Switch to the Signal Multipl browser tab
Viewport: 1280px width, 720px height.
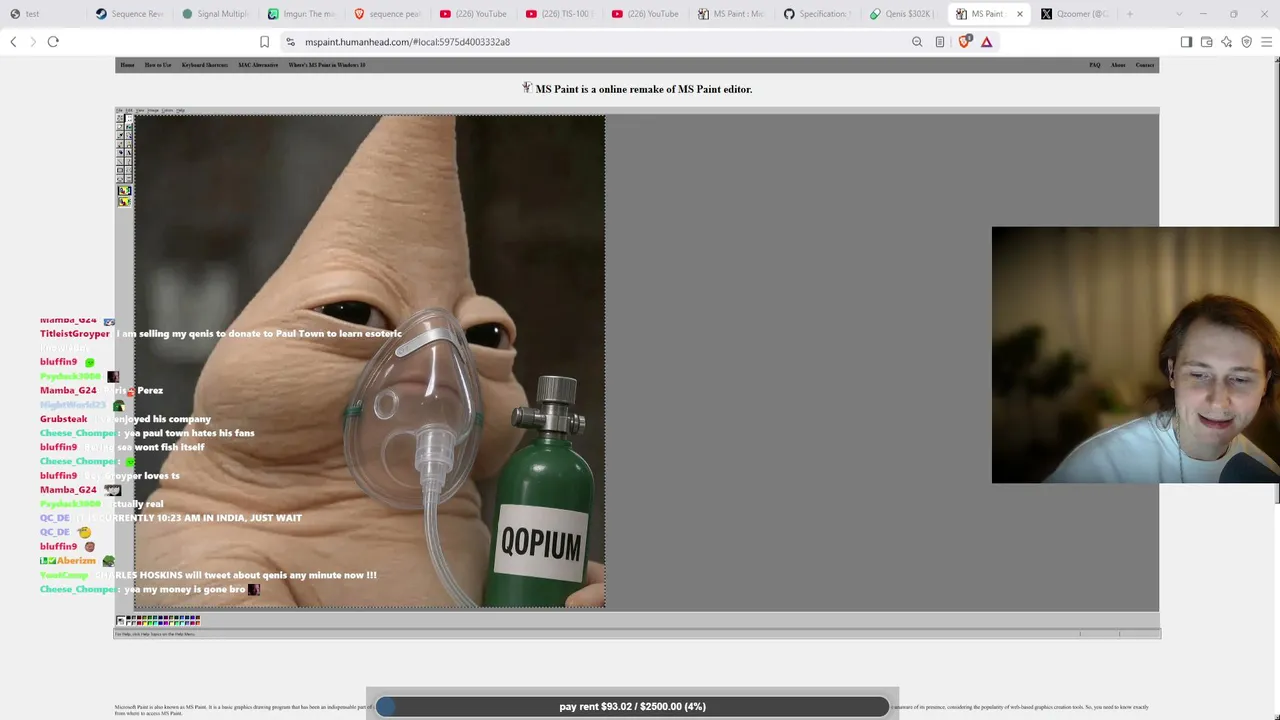pos(216,14)
